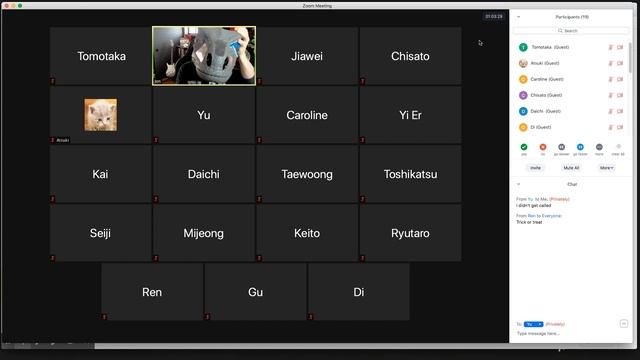Toggle Di's video camera in participants list
The width and height of the screenshot is (640, 360).
[x=620, y=127]
